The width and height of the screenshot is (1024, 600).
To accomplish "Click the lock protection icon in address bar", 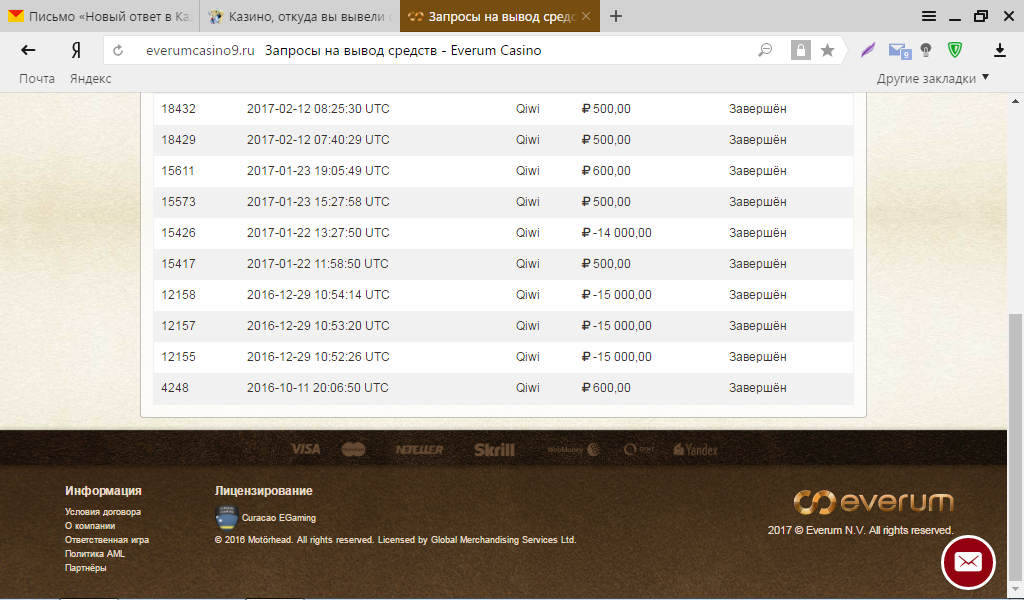I will (x=799, y=50).
